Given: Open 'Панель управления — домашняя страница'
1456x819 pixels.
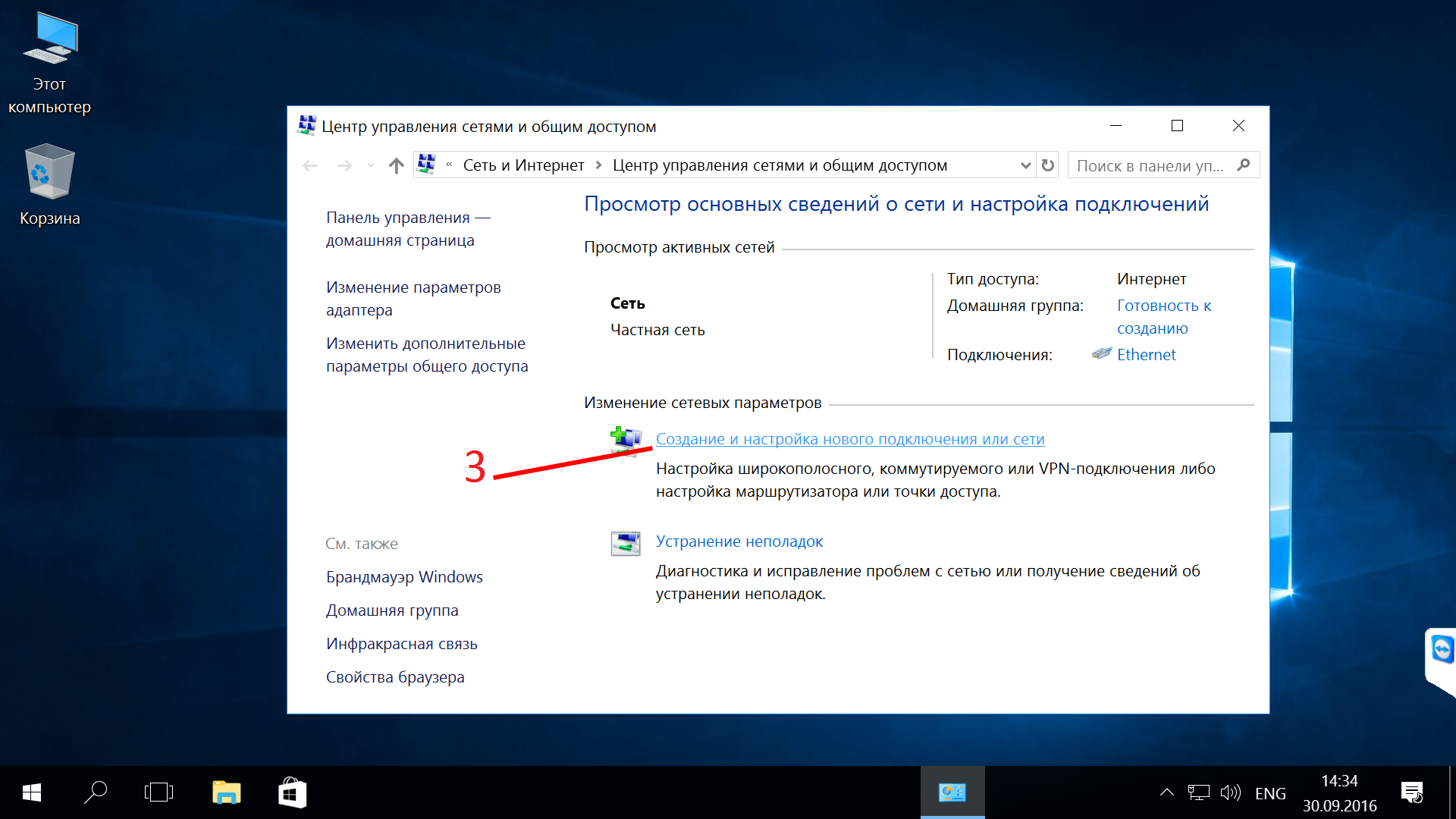Looking at the screenshot, I should tap(408, 229).
